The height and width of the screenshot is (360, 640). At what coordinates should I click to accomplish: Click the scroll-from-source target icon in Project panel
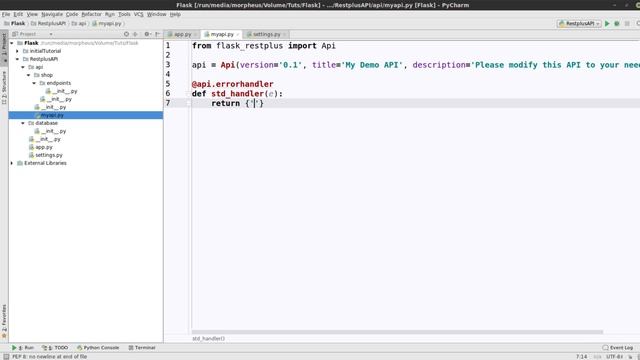pyautogui.click(x=126, y=34)
